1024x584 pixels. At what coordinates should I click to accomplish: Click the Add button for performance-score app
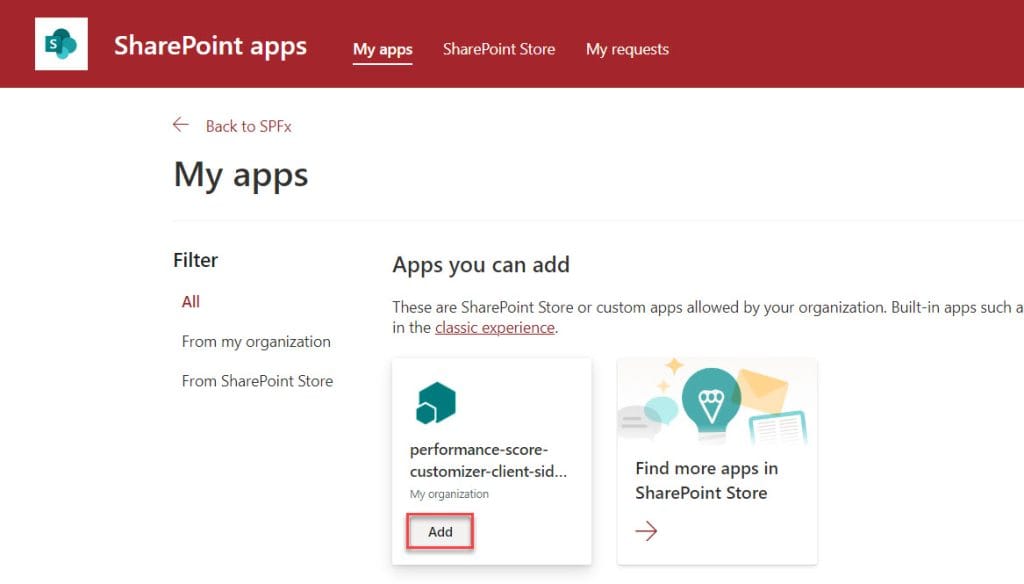(x=440, y=532)
